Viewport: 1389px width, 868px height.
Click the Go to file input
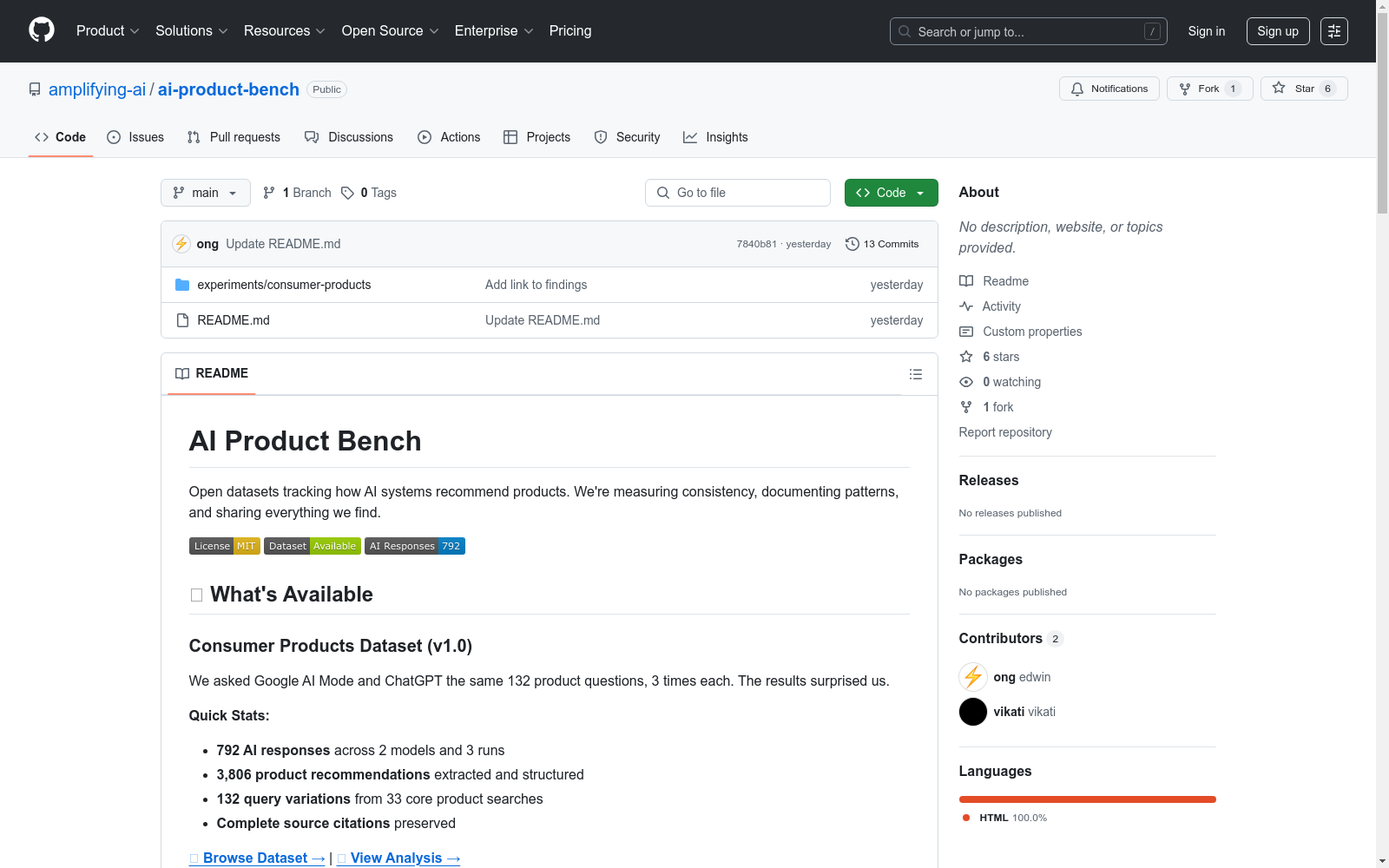coord(738,193)
